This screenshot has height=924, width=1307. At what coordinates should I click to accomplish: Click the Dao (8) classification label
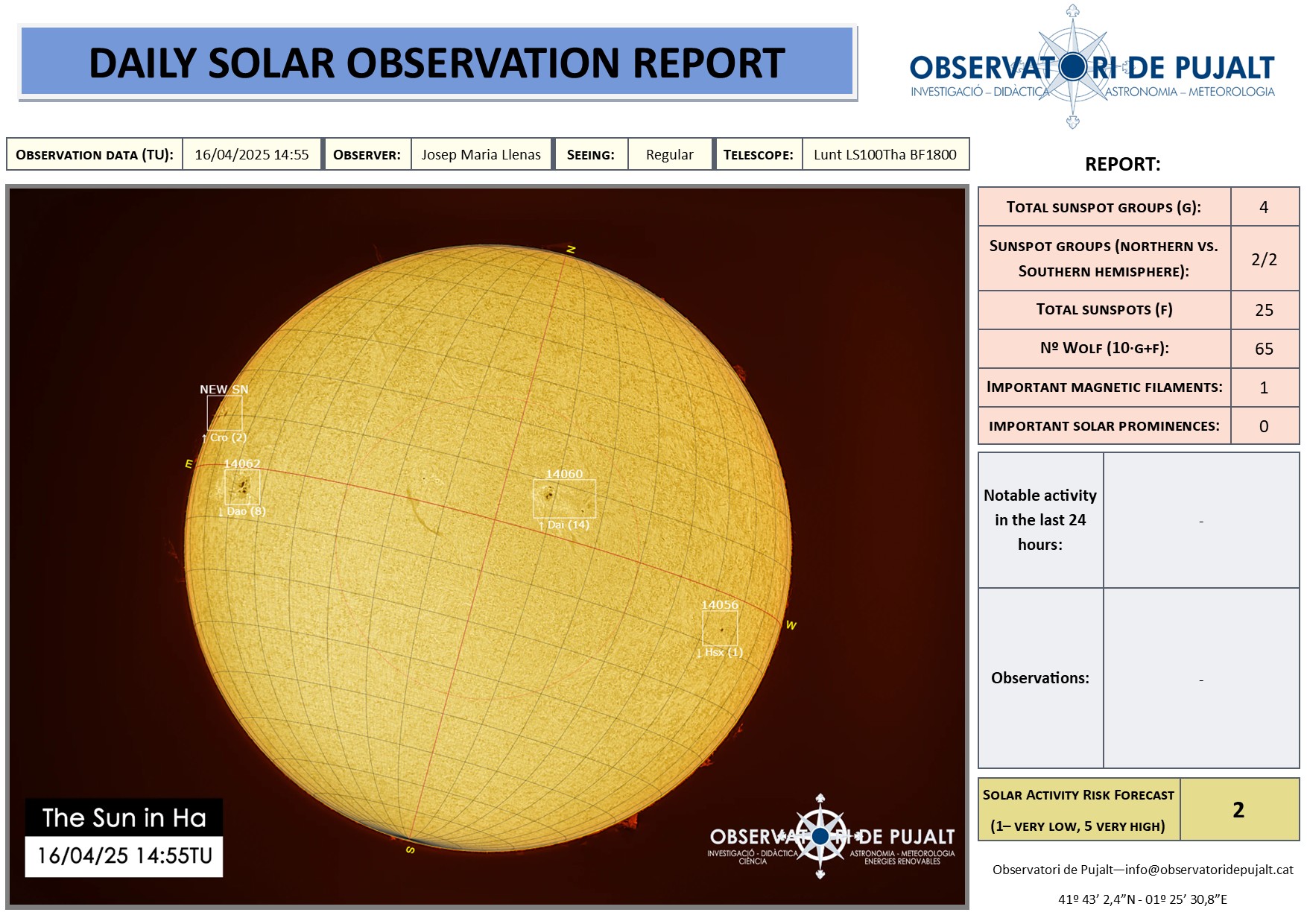pos(241,511)
